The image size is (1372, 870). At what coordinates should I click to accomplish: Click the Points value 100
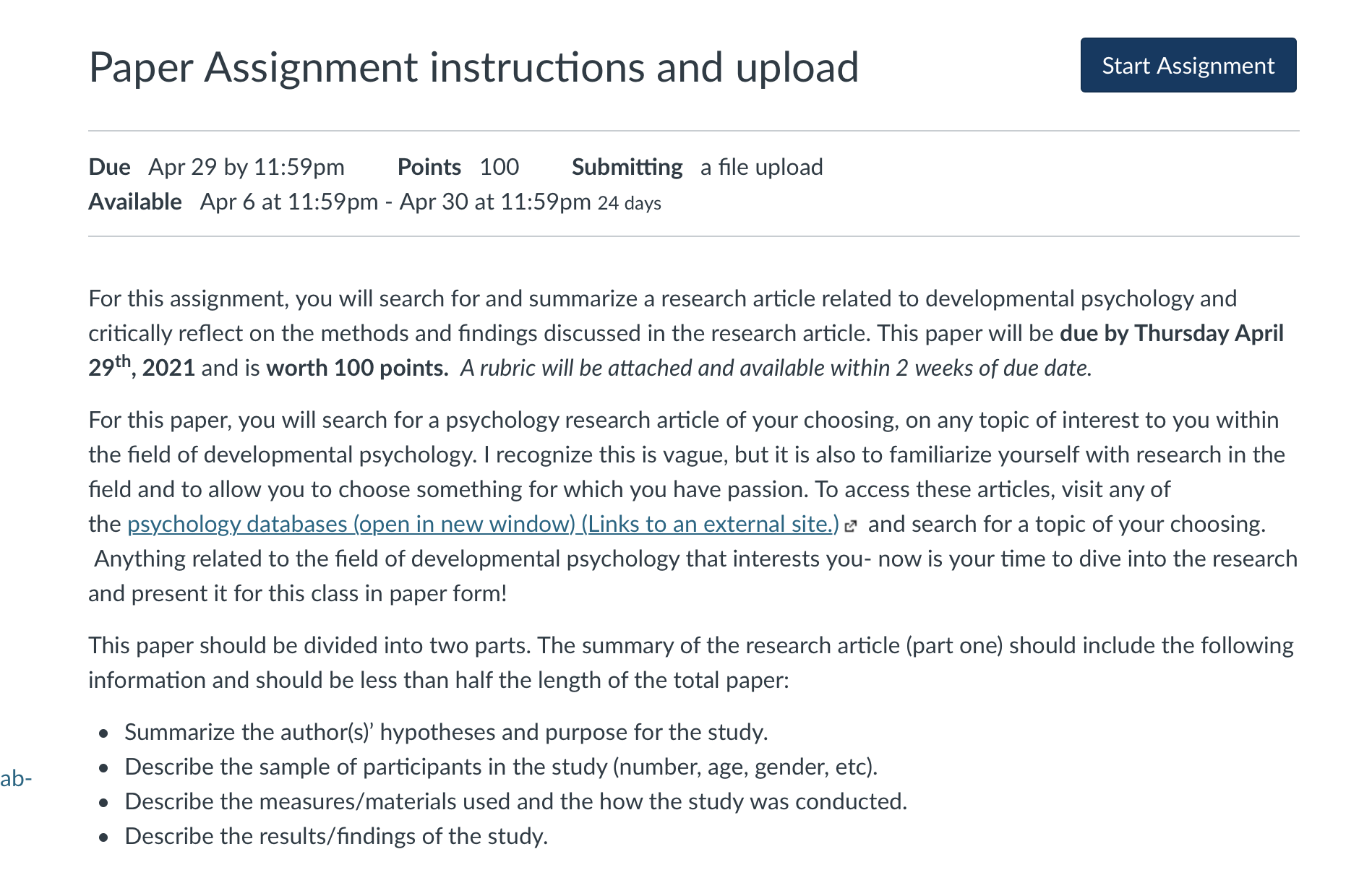499,167
